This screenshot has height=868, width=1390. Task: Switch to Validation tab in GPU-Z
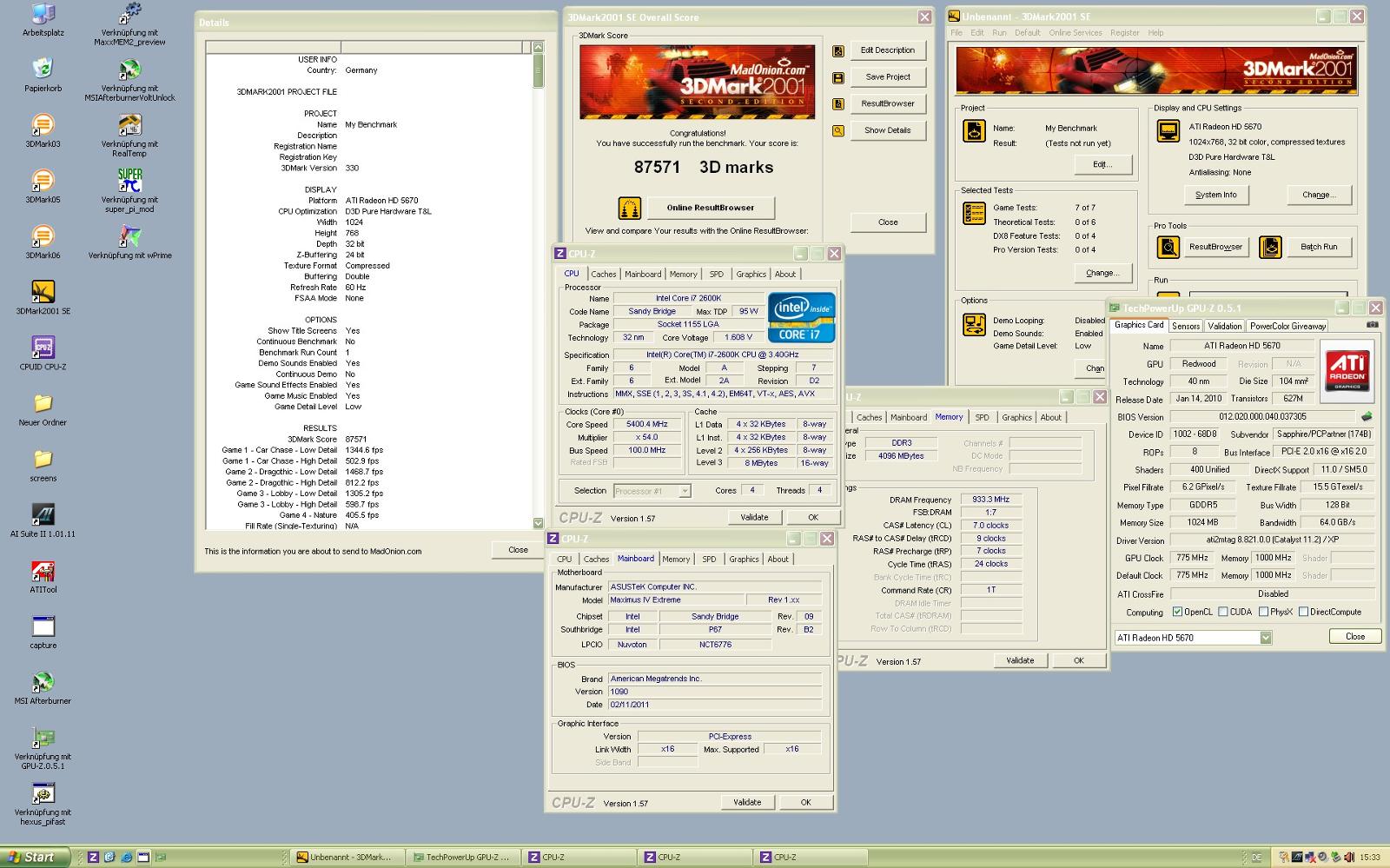[1224, 326]
